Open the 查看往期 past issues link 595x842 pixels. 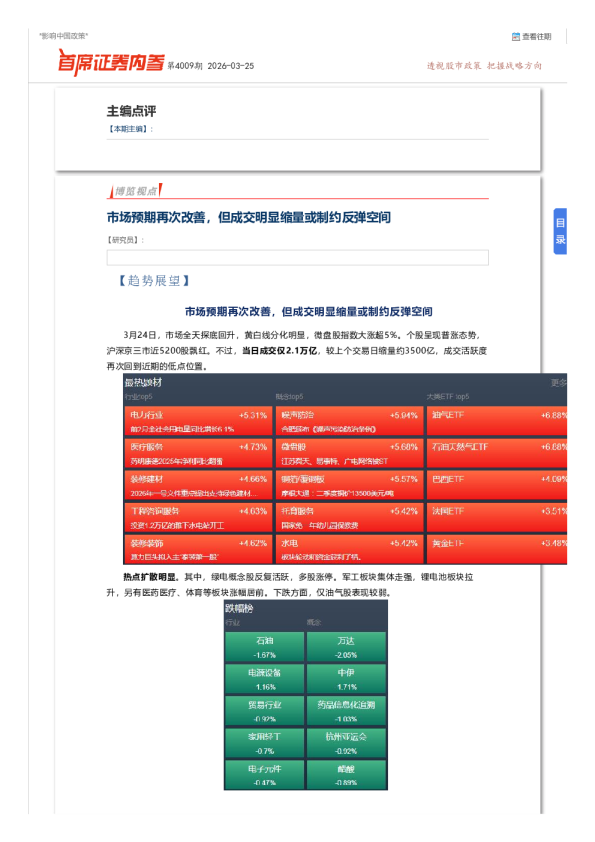pos(536,37)
